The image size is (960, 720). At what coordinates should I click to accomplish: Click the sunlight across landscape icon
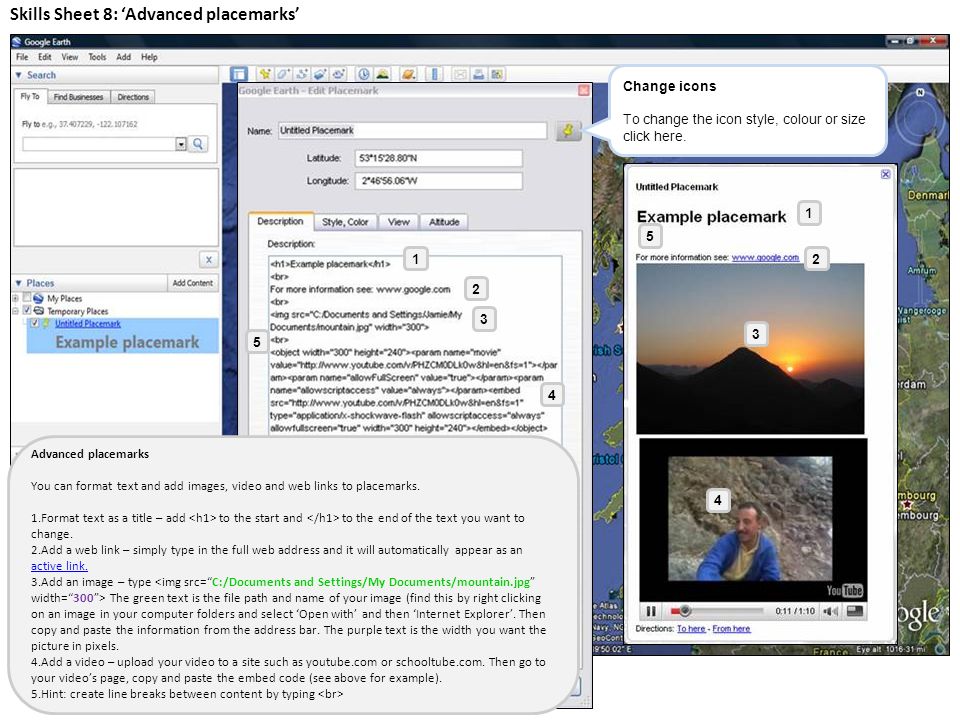(383, 74)
